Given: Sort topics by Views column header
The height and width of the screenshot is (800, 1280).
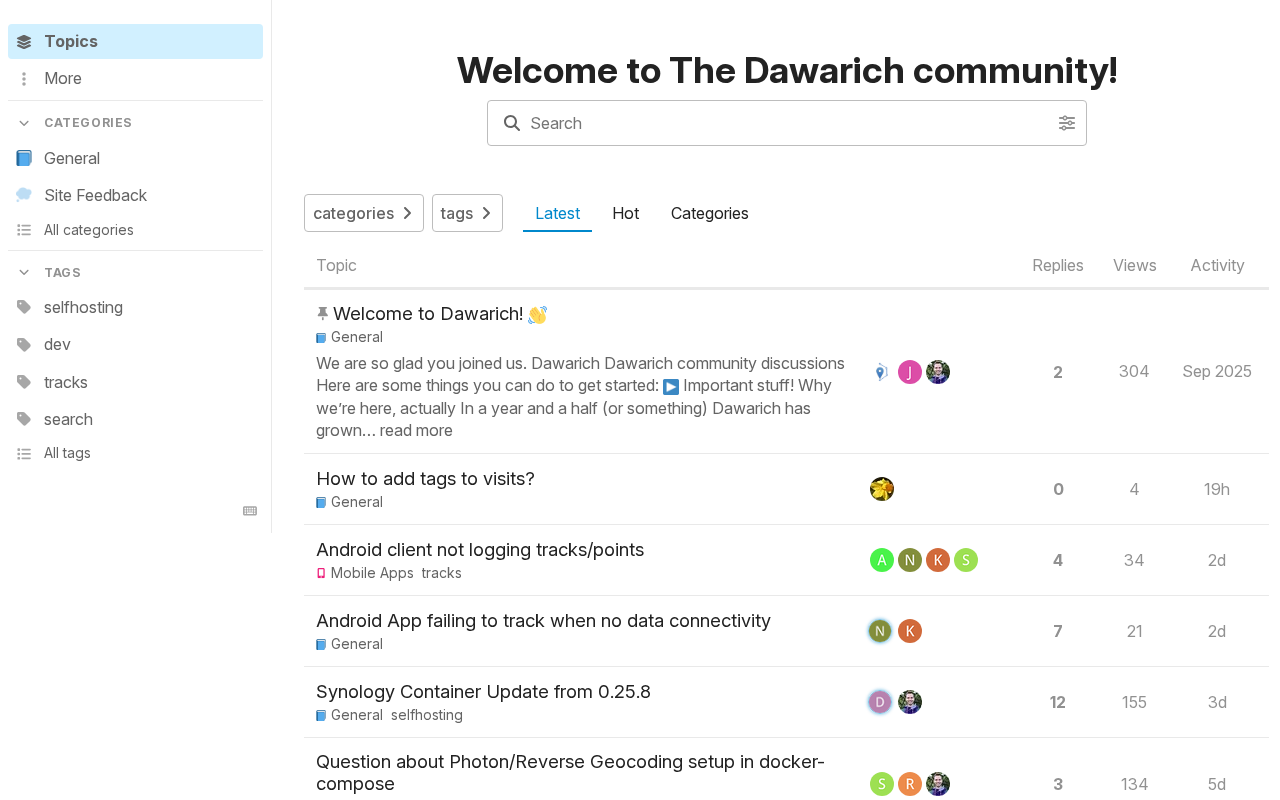Looking at the screenshot, I should click(1134, 265).
